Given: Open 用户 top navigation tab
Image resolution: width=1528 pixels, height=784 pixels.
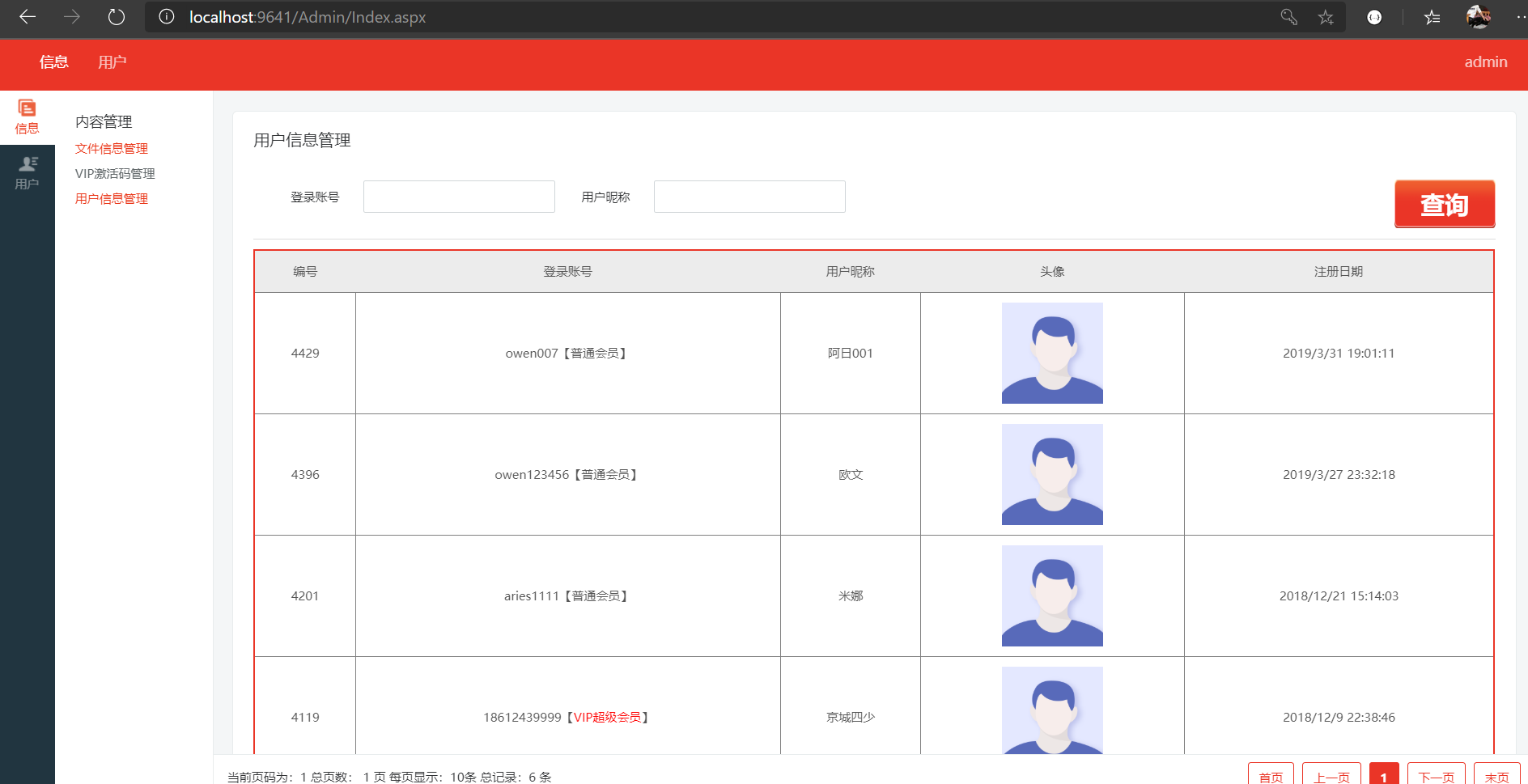Looking at the screenshot, I should (112, 62).
